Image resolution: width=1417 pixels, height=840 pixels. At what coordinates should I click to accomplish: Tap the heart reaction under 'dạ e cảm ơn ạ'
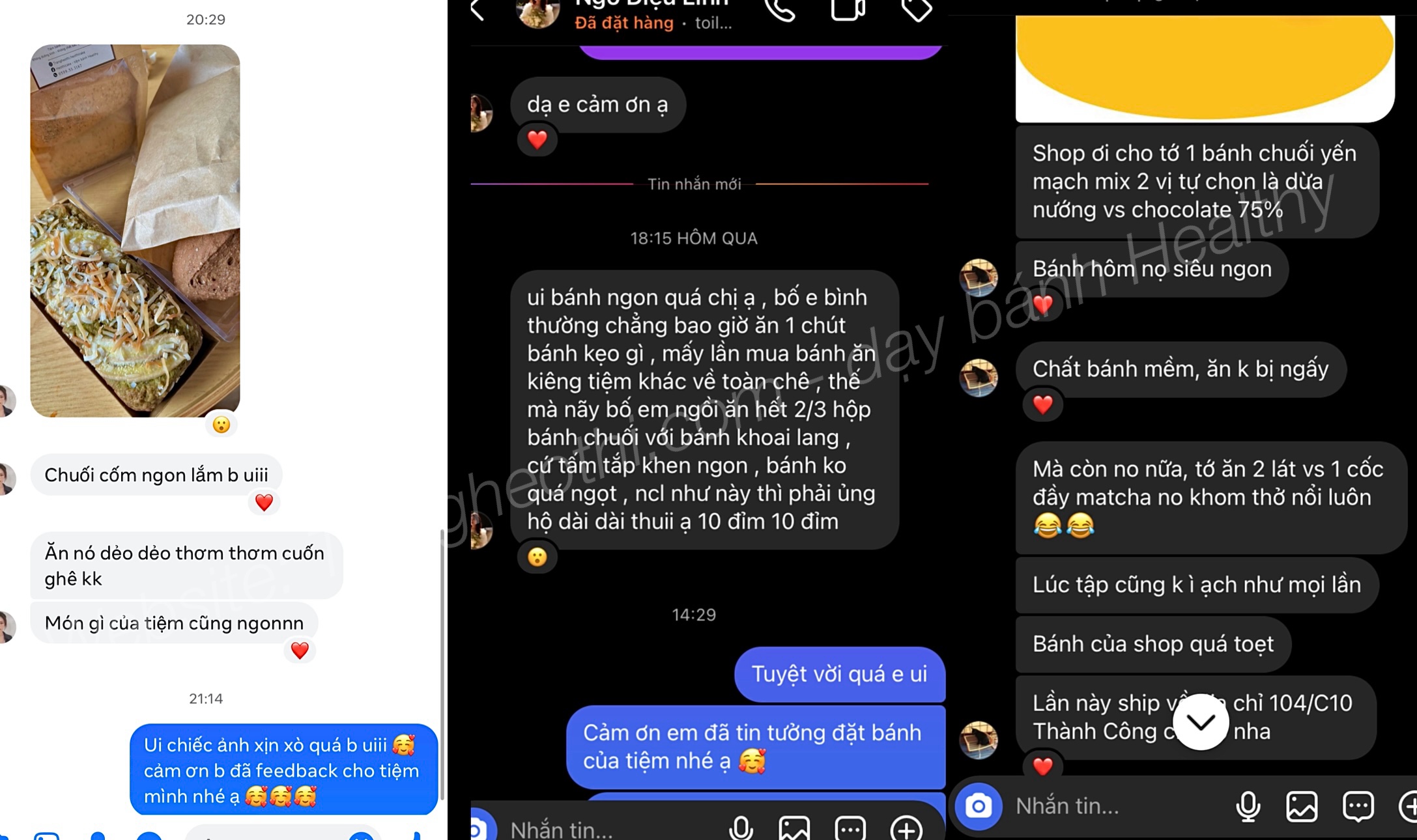537,140
